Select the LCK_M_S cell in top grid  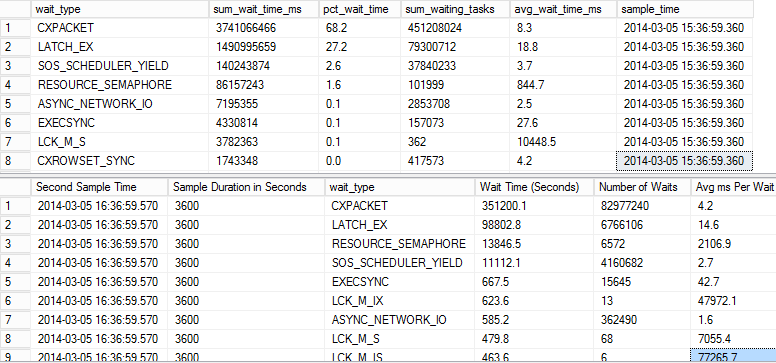coord(120,142)
